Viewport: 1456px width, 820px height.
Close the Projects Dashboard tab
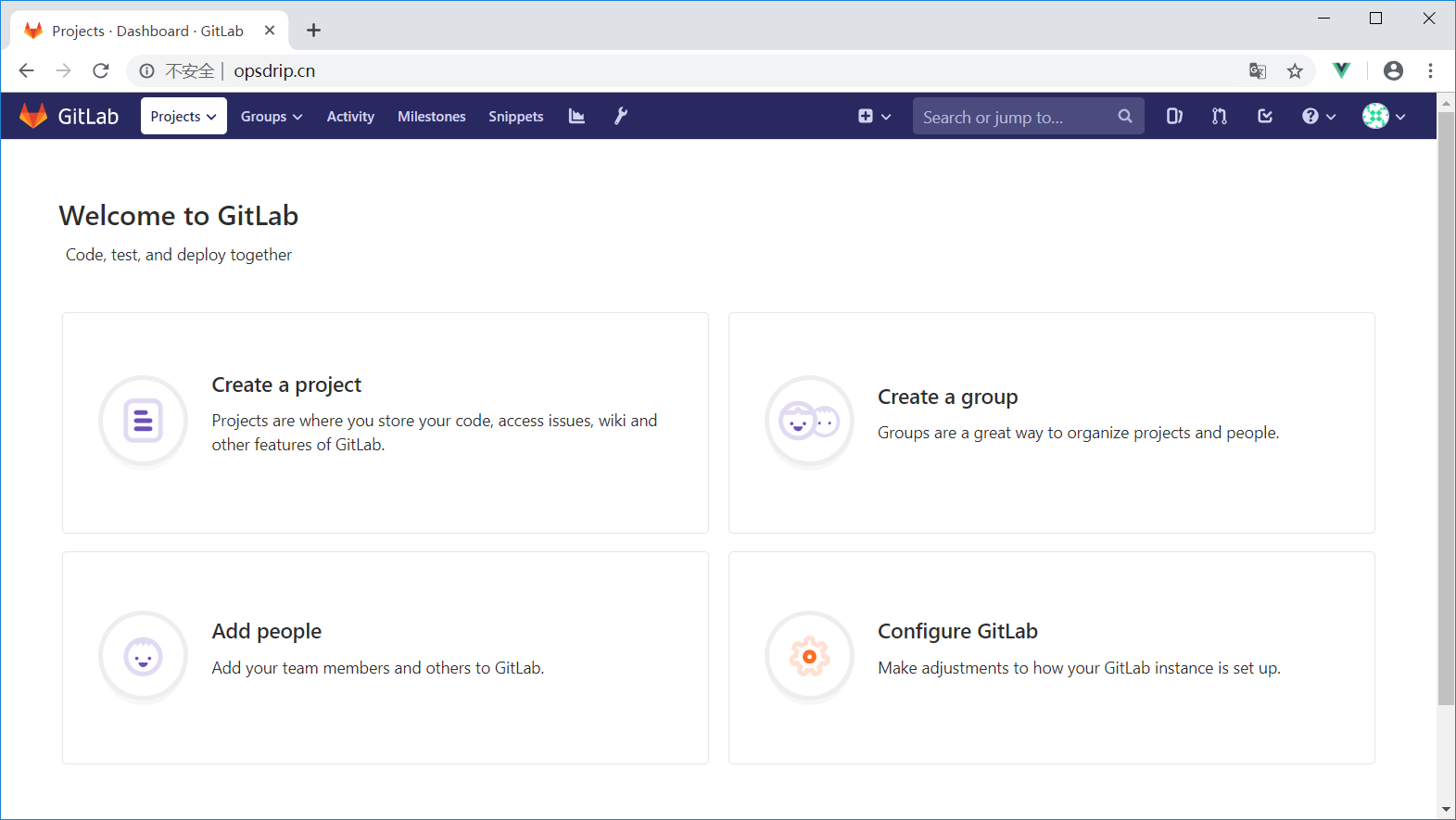click(x=270, y=31)
